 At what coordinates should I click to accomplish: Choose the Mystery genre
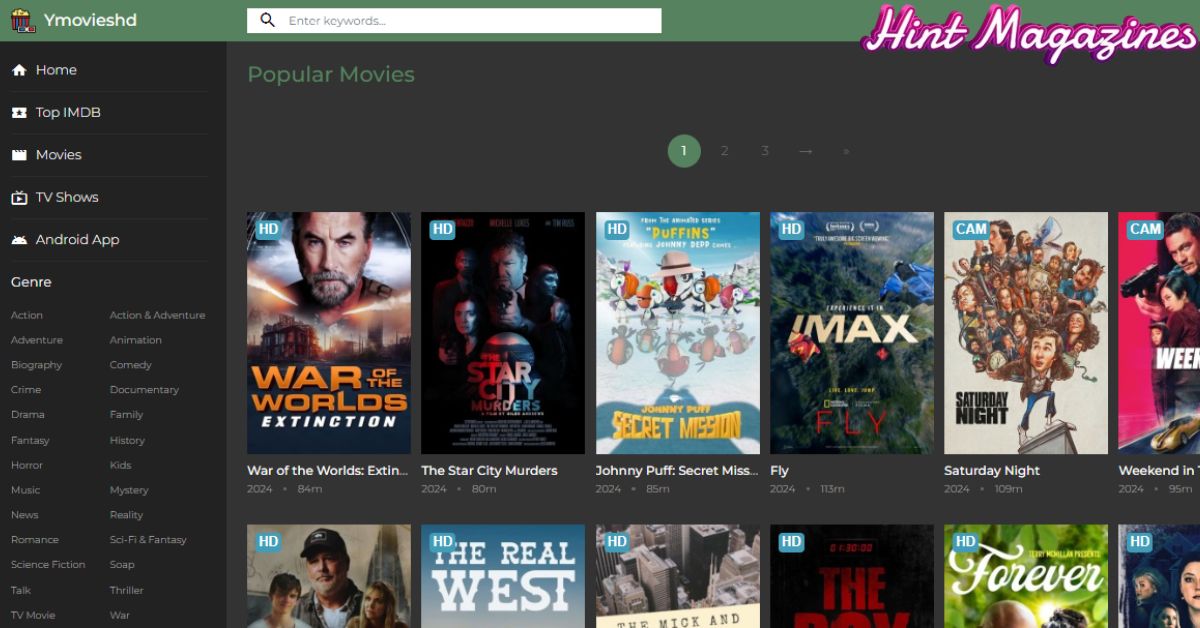pos(129,490)
